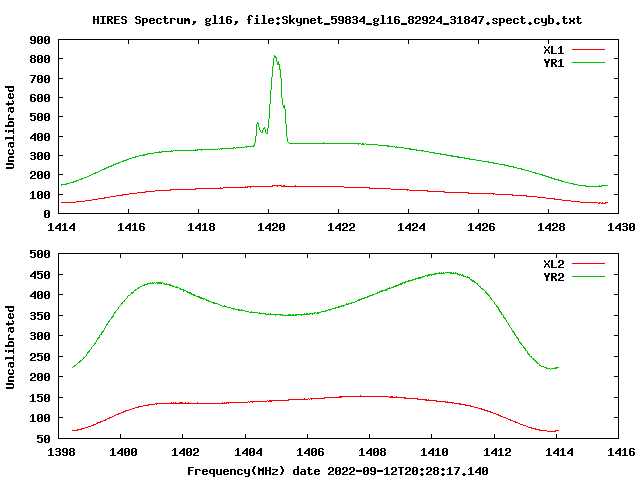Click the YR2 legend label
The height and width of the screenshot is (480, 640).
pos(553,277)
